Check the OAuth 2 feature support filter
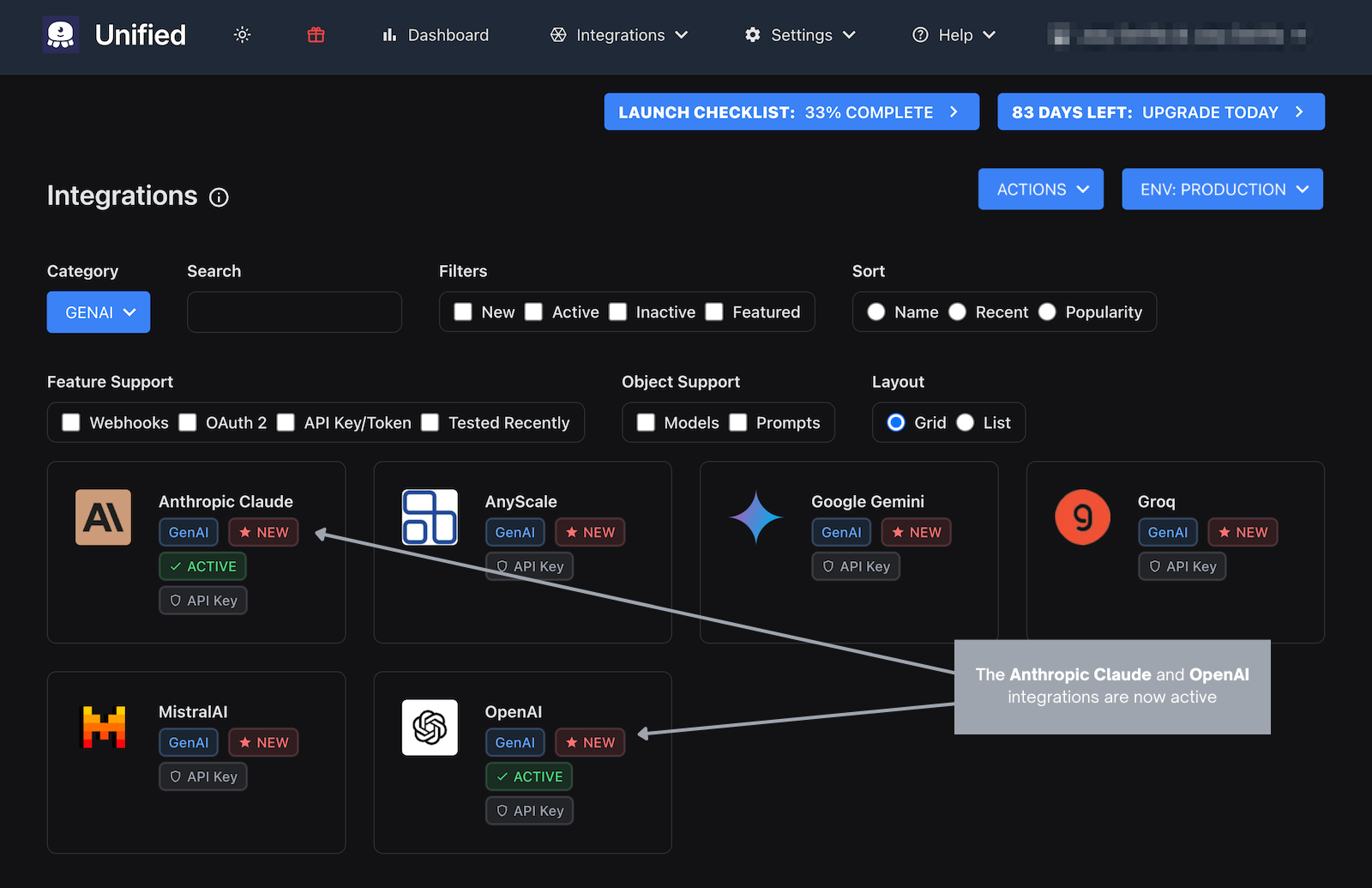This screenshot has width=1372, height=888. click(x=187, y=422)
